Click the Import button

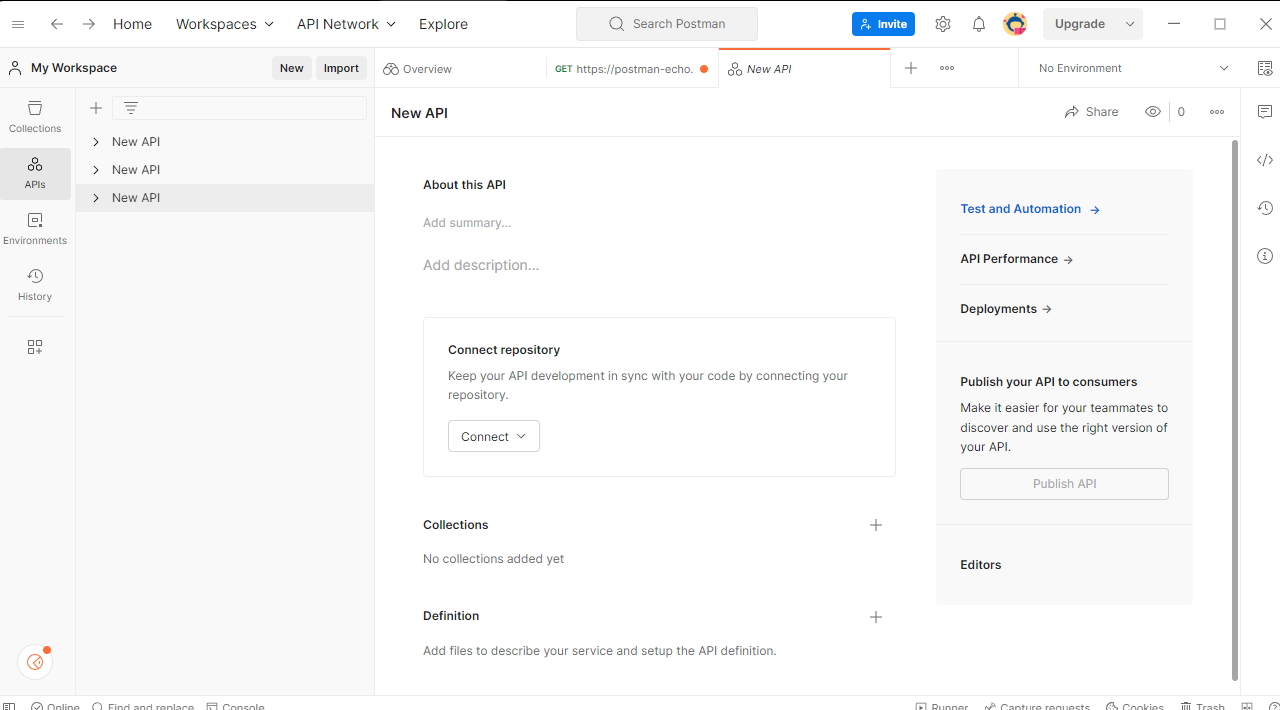pos(341,68)
